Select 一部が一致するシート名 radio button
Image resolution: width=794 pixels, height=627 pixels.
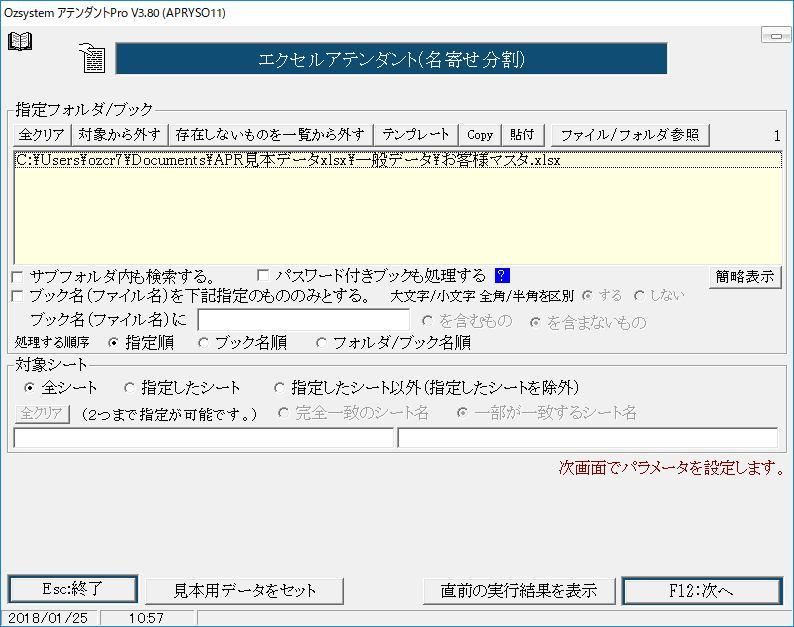click(x=462, y=413)
